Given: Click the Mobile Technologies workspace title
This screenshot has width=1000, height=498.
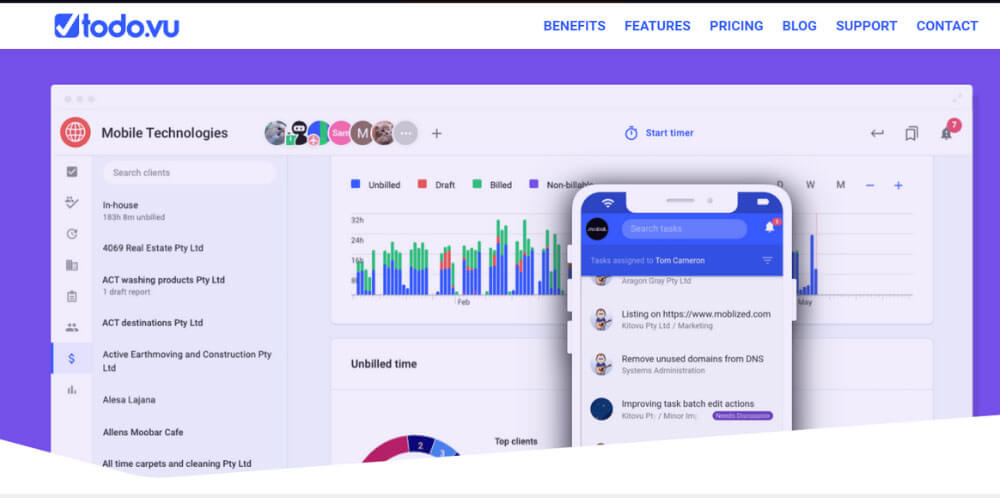Looking at the screenshot, I should coord(165,133).
